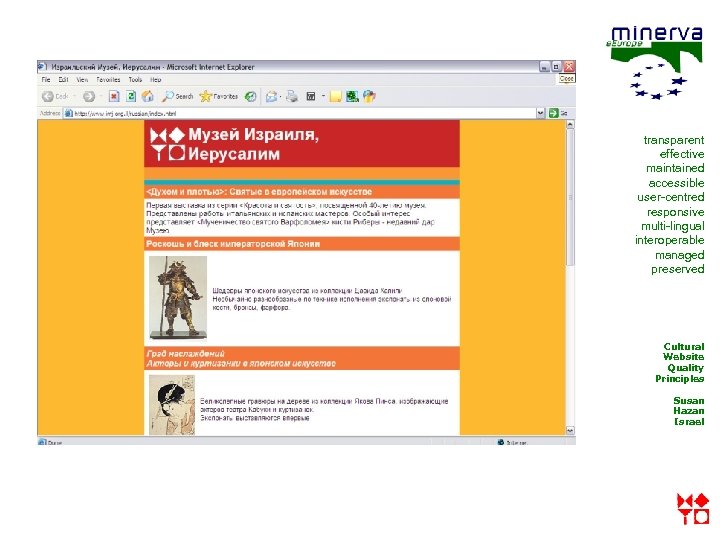Click the yellow folder toolbar icon

(x=336, y=96)
